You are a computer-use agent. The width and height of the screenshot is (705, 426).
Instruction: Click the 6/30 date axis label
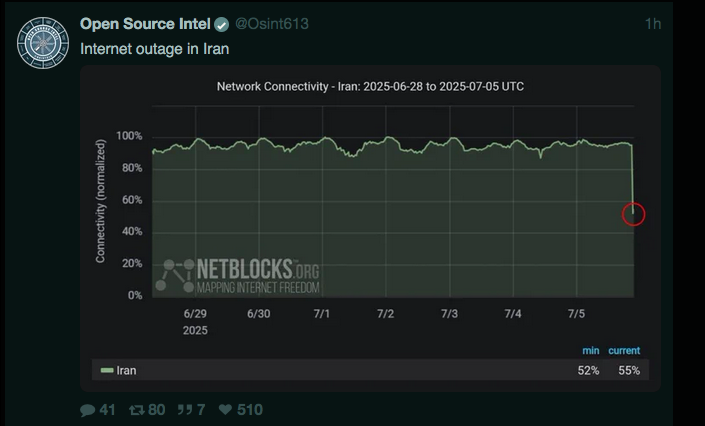point(259,314)
